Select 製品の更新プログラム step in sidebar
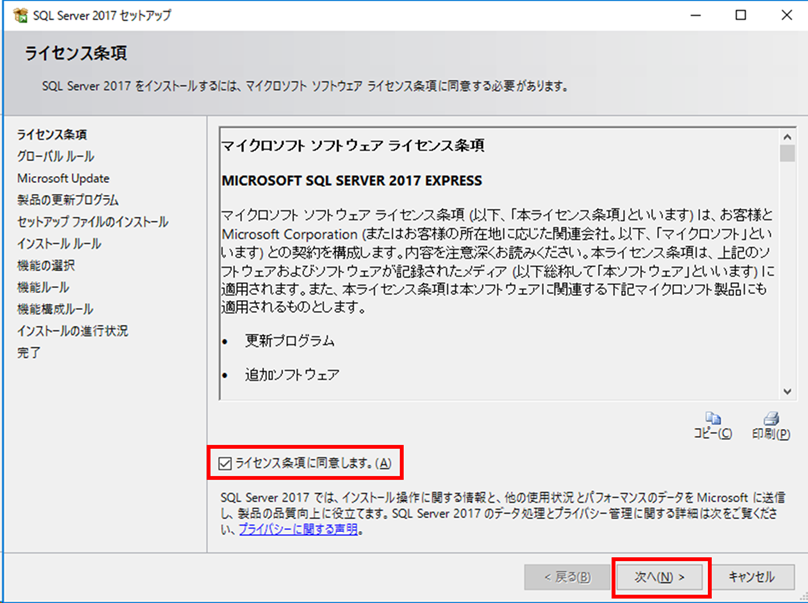The image size is (808, 603). coord(68,200)
